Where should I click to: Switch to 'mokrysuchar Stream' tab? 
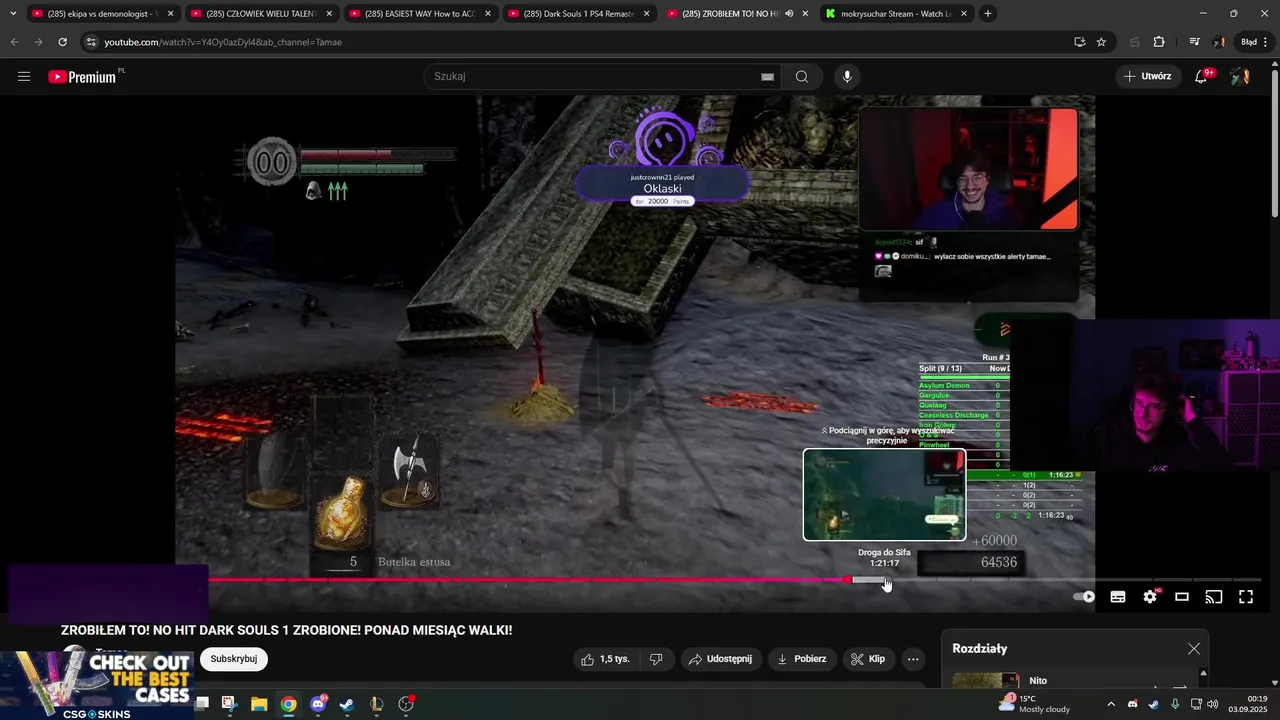click(x=895, y=14)
